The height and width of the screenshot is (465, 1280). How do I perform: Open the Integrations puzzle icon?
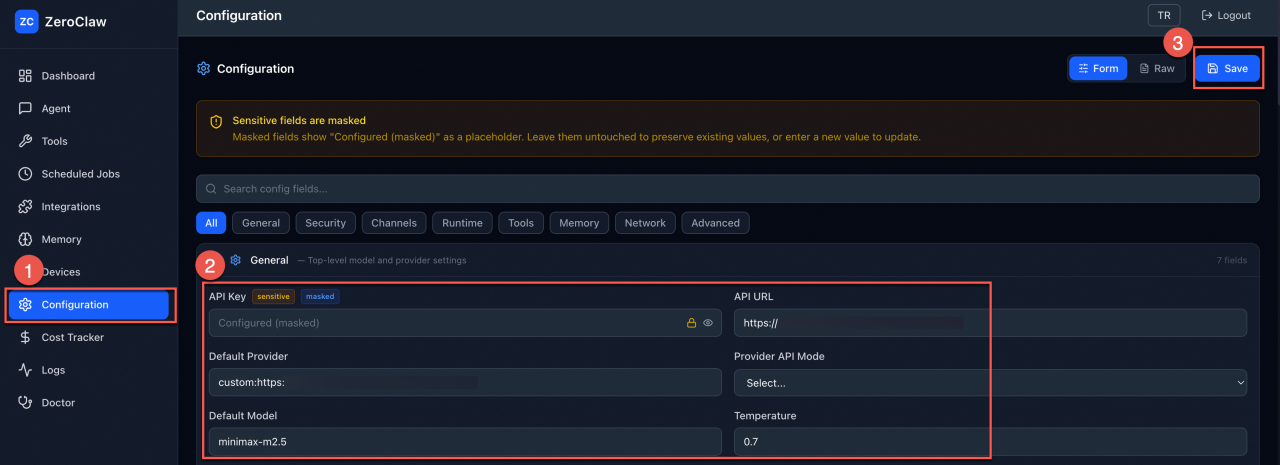coord(25,207)
